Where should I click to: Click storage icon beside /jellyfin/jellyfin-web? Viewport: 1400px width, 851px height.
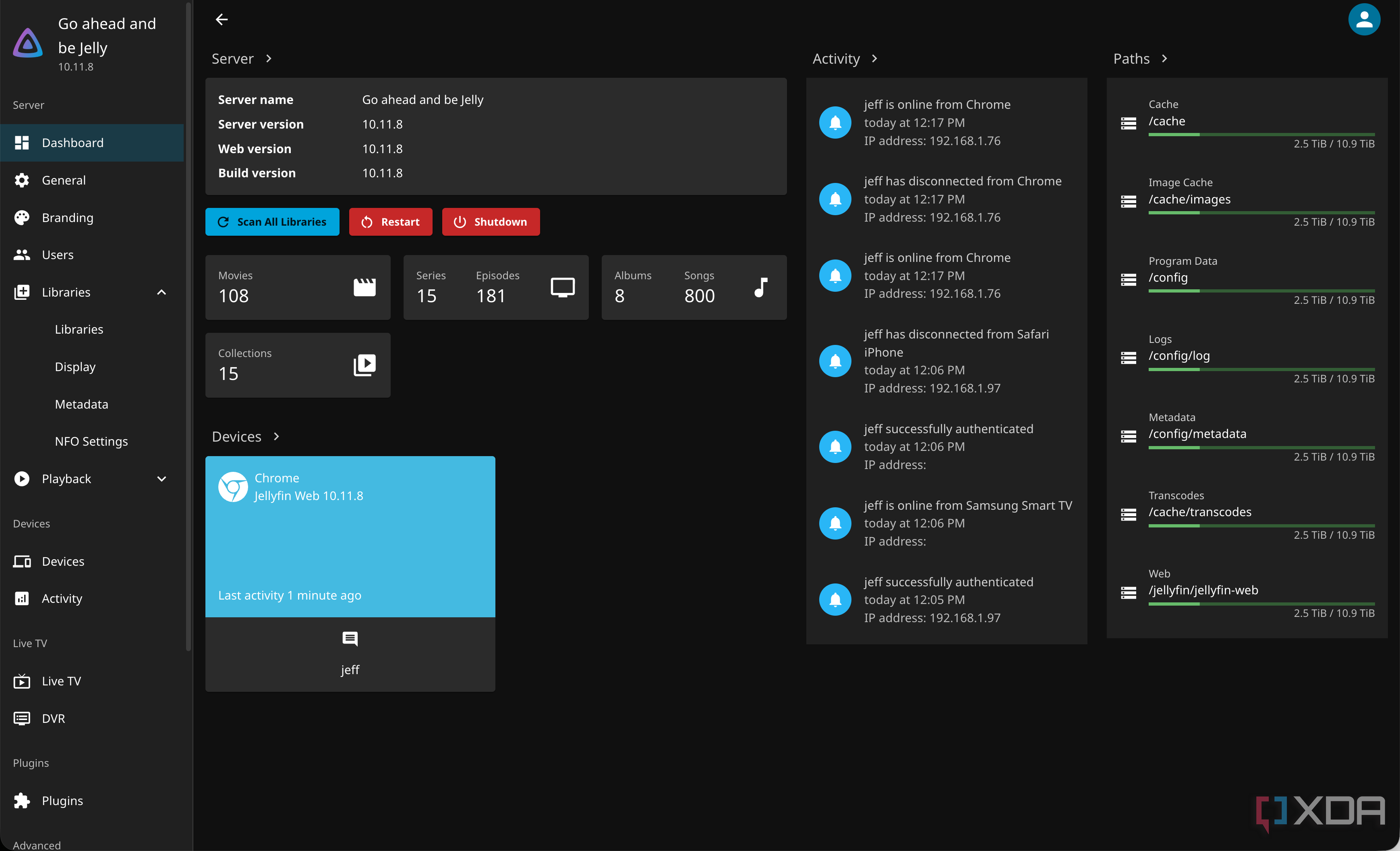click(1129, 593)
